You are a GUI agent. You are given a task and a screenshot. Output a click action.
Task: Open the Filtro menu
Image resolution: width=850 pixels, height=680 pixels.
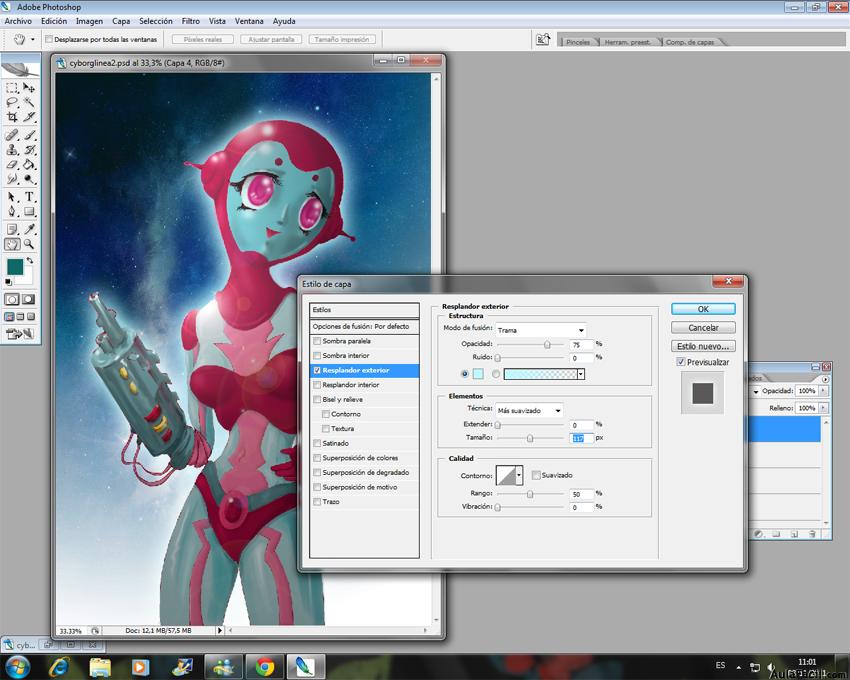coord(190,21)
